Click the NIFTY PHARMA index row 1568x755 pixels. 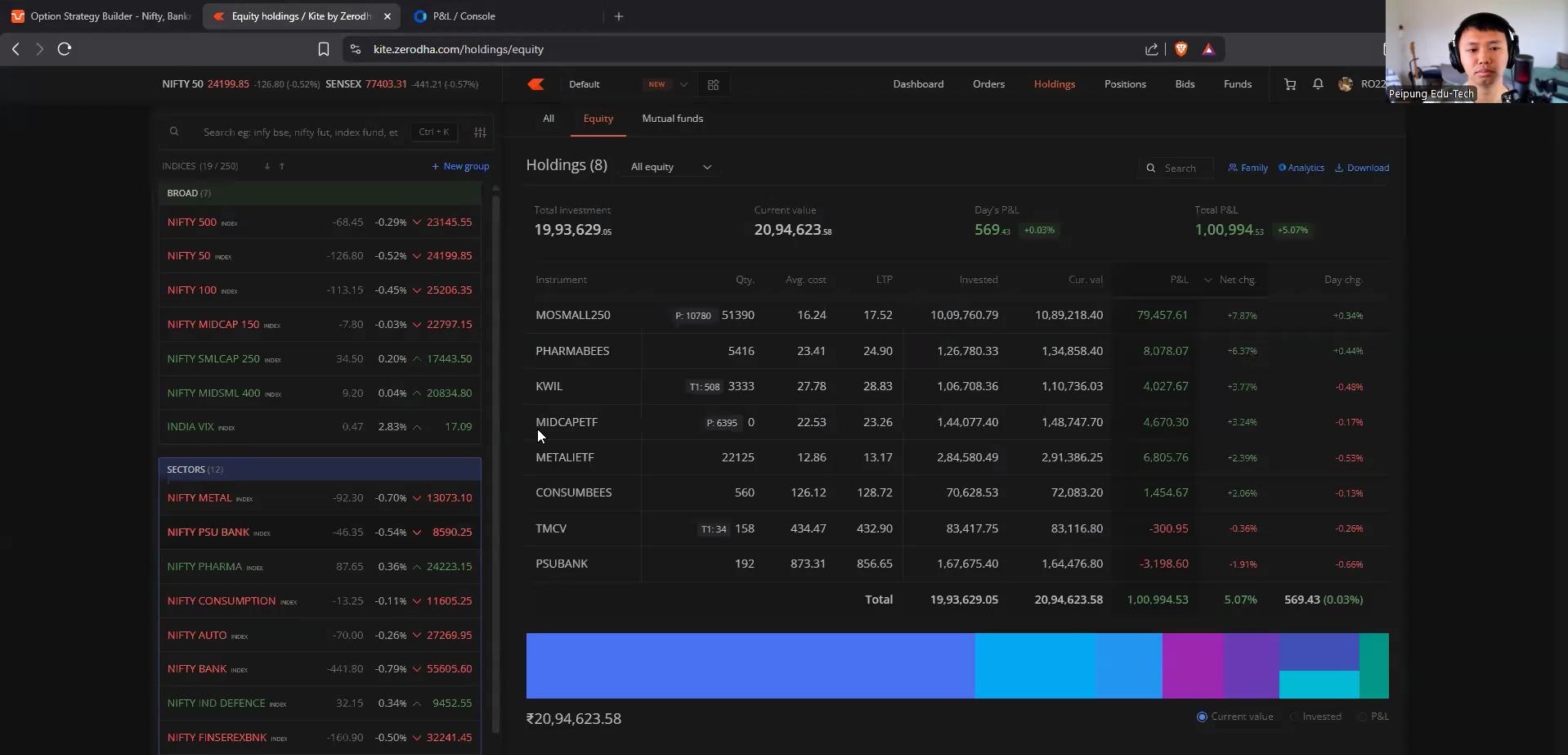(320, 566)
